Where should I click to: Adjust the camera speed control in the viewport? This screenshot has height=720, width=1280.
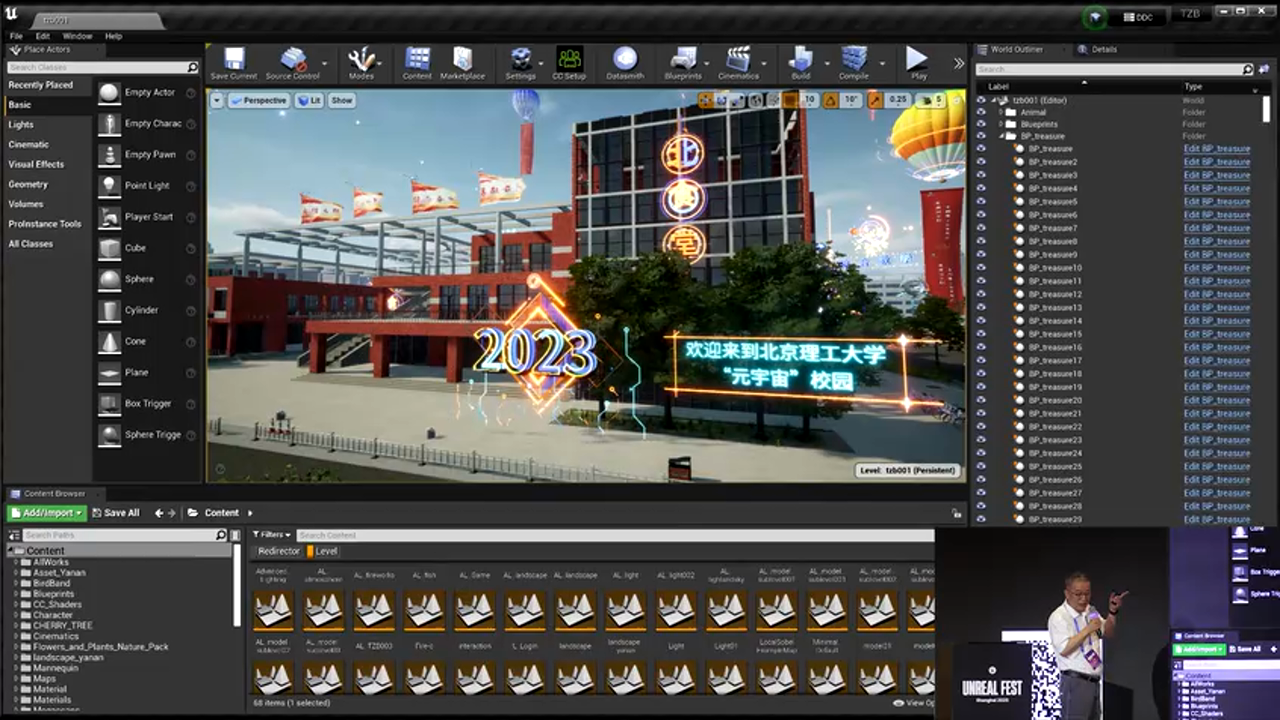point(930,100)
